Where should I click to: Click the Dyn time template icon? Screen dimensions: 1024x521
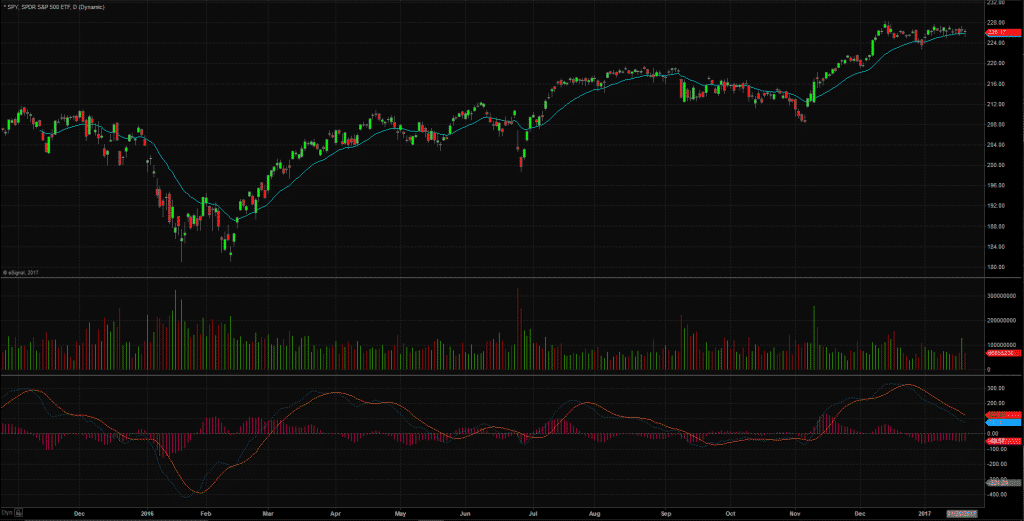point(19,513)
